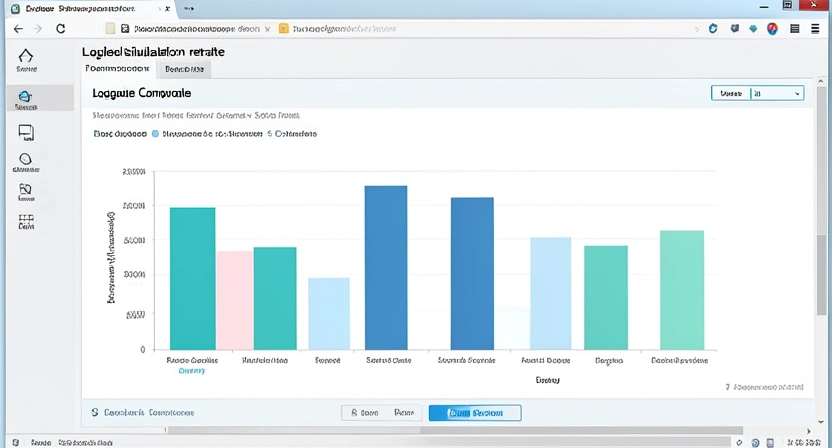Click the browser forward arrow
This screenshot has width=832, height=448.
[x=38, y=29]
